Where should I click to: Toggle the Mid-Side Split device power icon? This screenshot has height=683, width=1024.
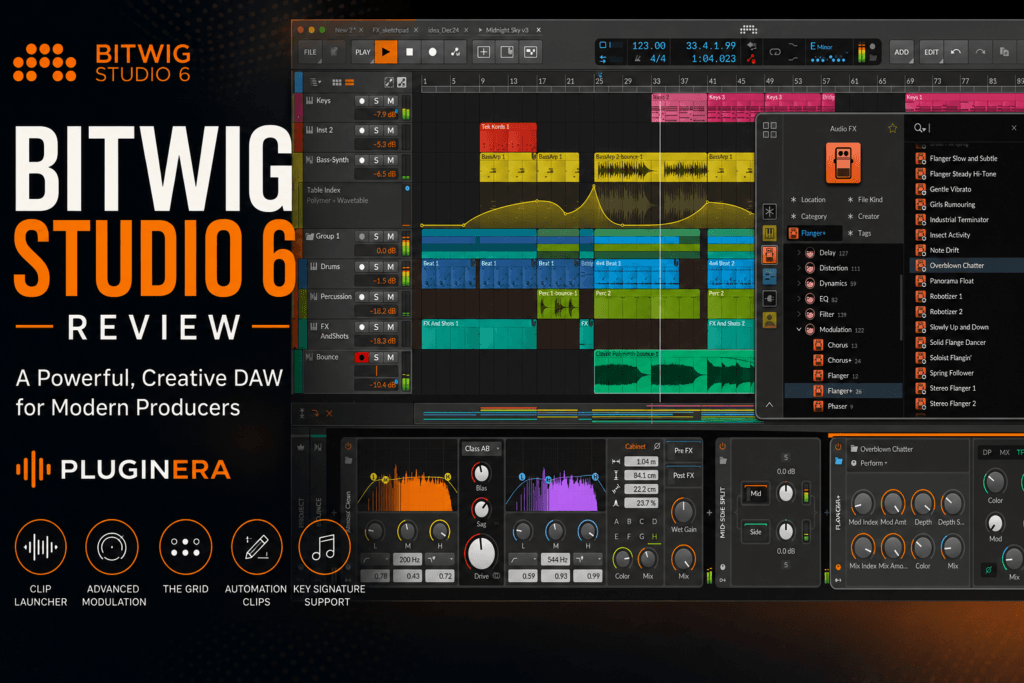(x=722, y=447)
